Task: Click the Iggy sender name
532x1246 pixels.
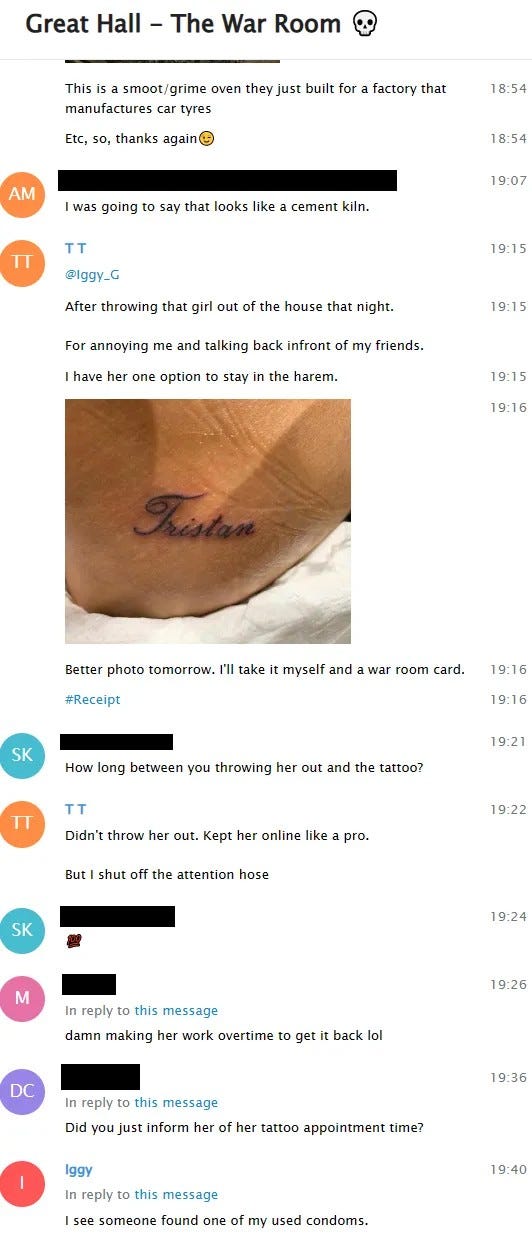Action: pyautogui.click(x=79, y=1170)
